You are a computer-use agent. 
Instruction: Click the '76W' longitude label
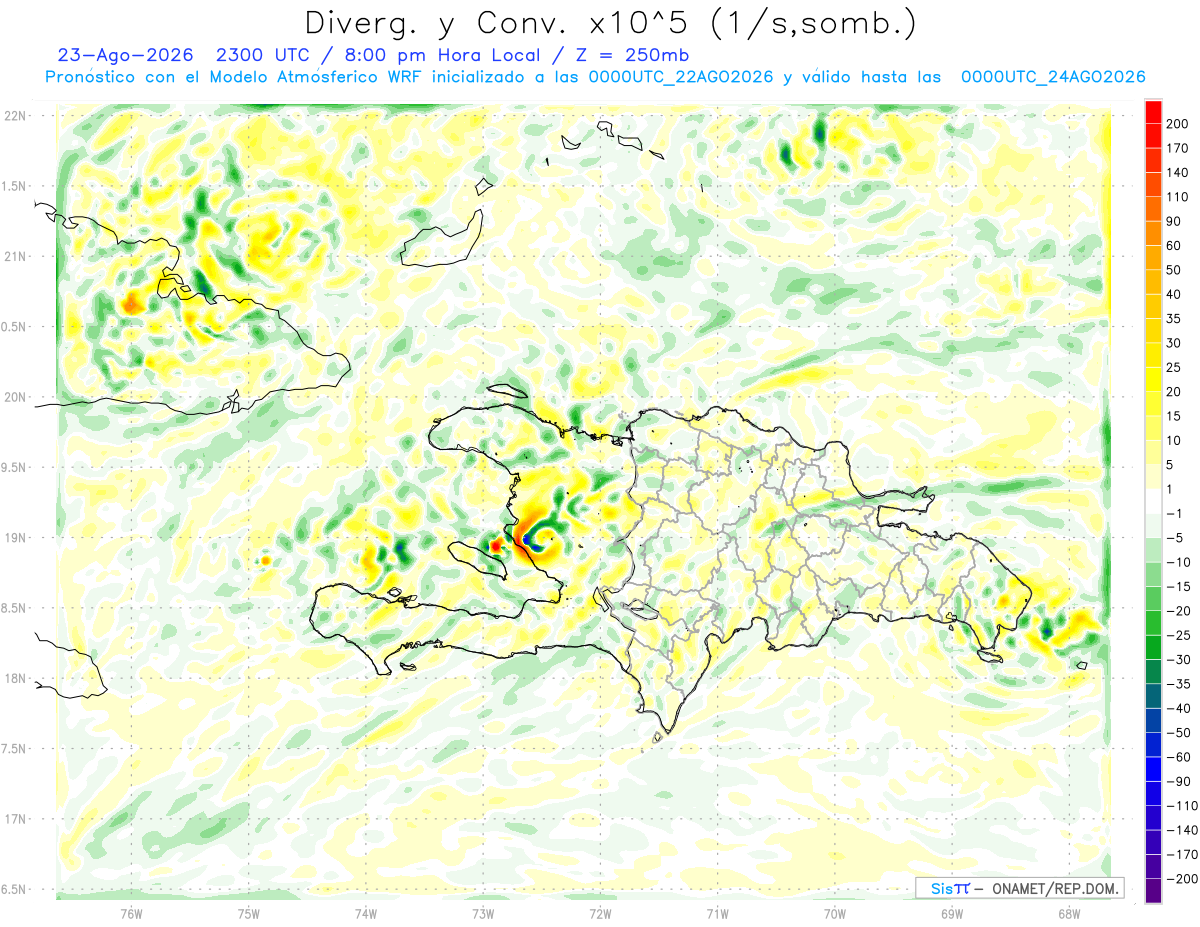click(x=131, y=914)
